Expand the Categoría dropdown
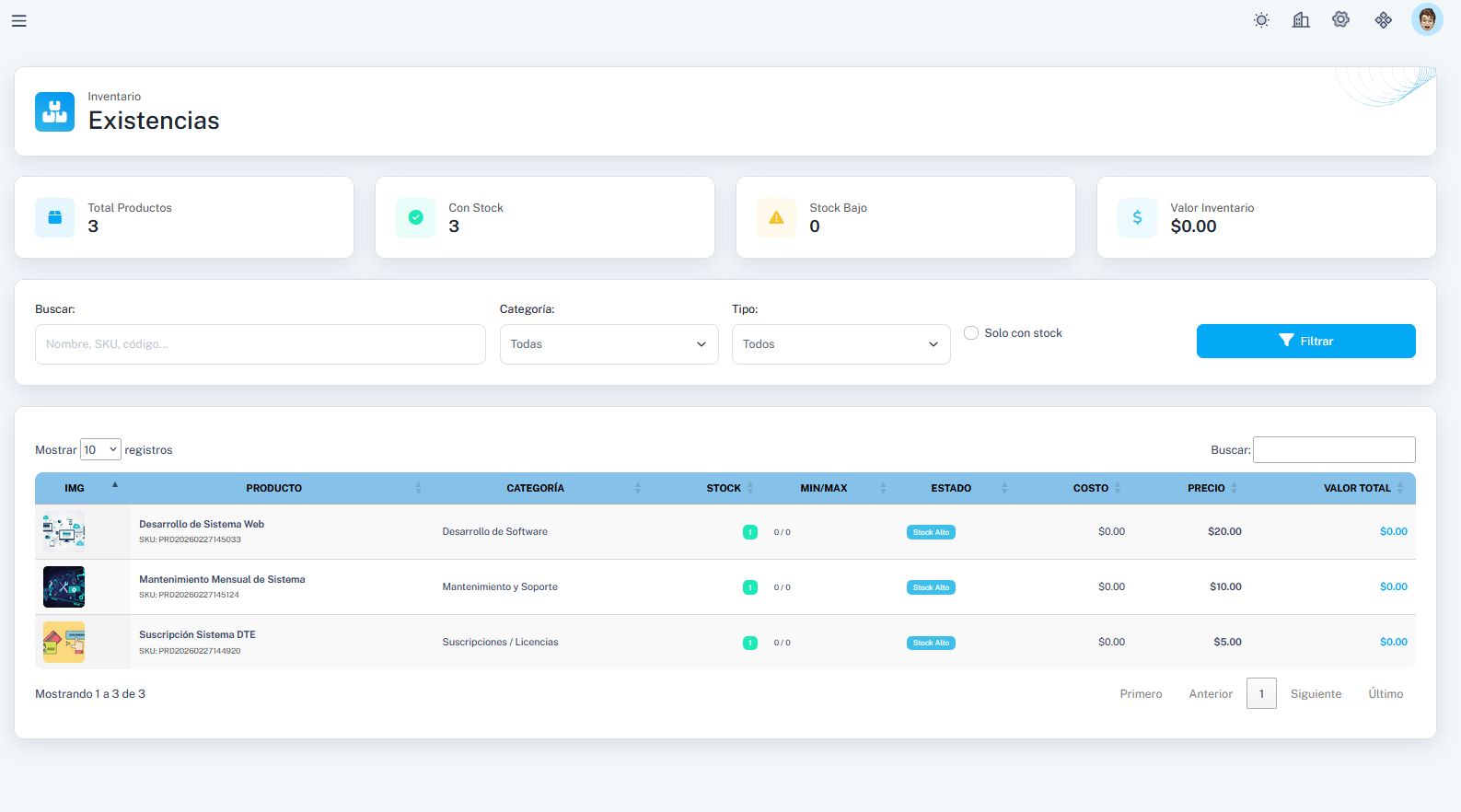This screenshot has height=812, width=1461. 609,344
